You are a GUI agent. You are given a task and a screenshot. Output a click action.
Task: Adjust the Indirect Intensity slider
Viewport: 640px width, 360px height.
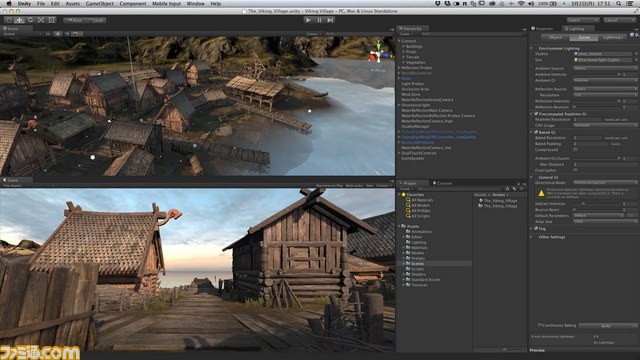tap(597, 203)
